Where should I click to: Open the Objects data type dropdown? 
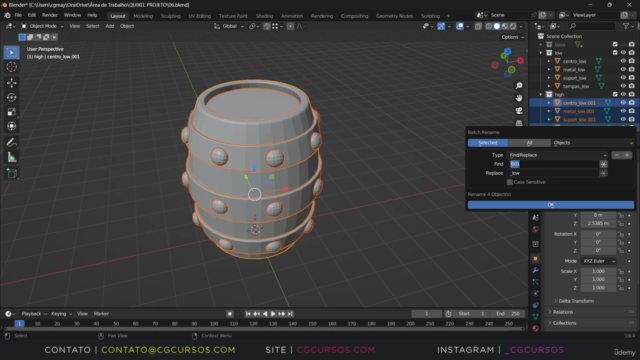click(593, 143)
